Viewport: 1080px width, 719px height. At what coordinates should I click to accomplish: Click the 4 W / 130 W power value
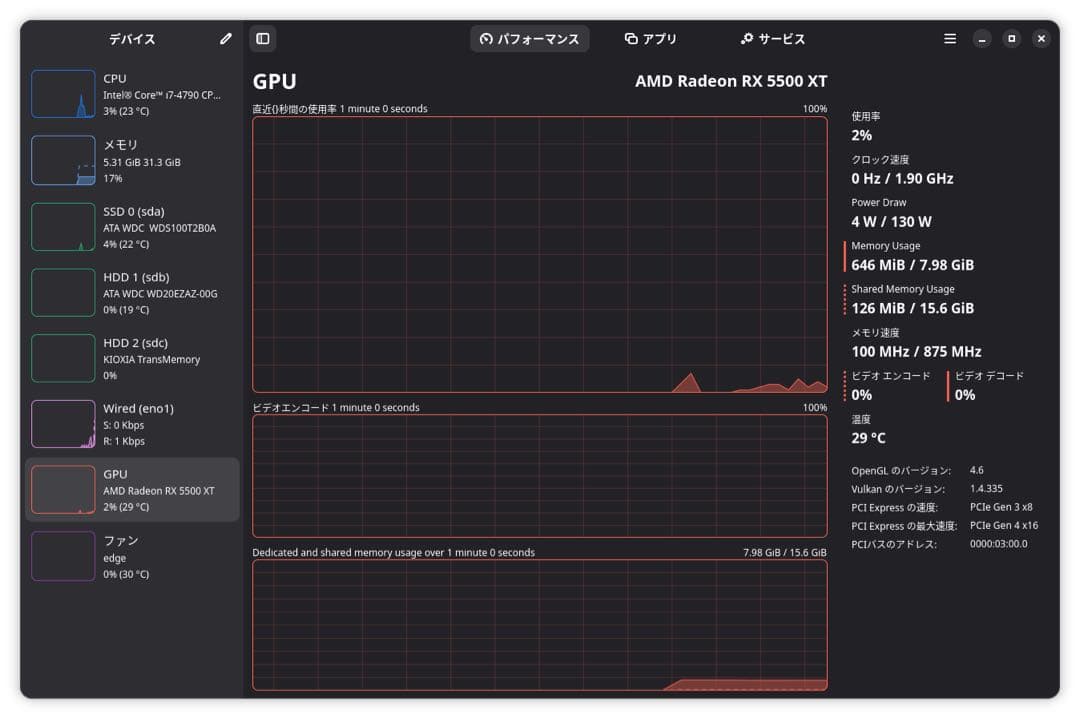pyautogui.click(x=891, y=222)
